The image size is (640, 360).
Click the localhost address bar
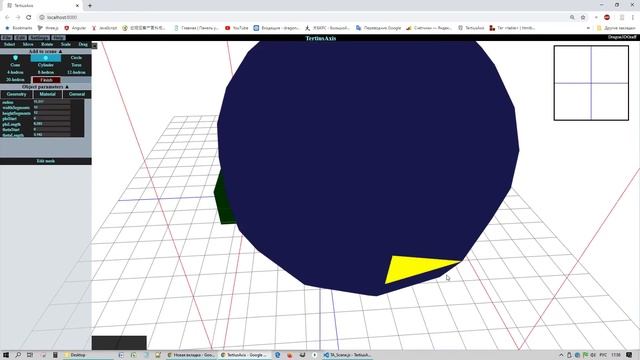pyautogui.click(x=302, y=17)
